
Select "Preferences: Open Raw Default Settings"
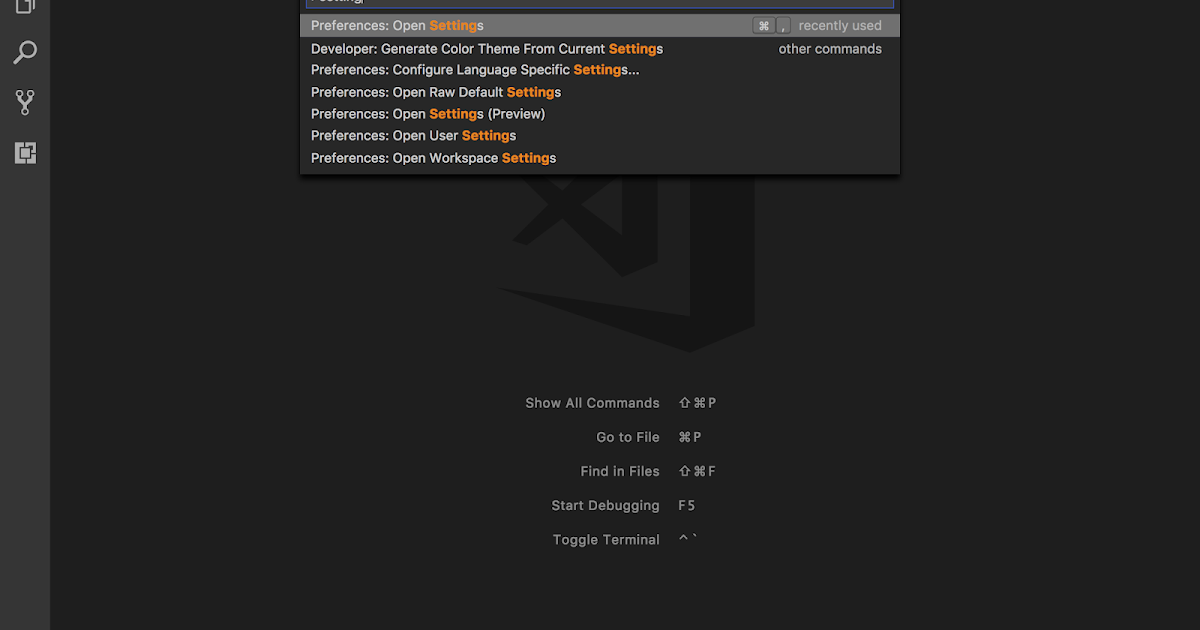435,92
